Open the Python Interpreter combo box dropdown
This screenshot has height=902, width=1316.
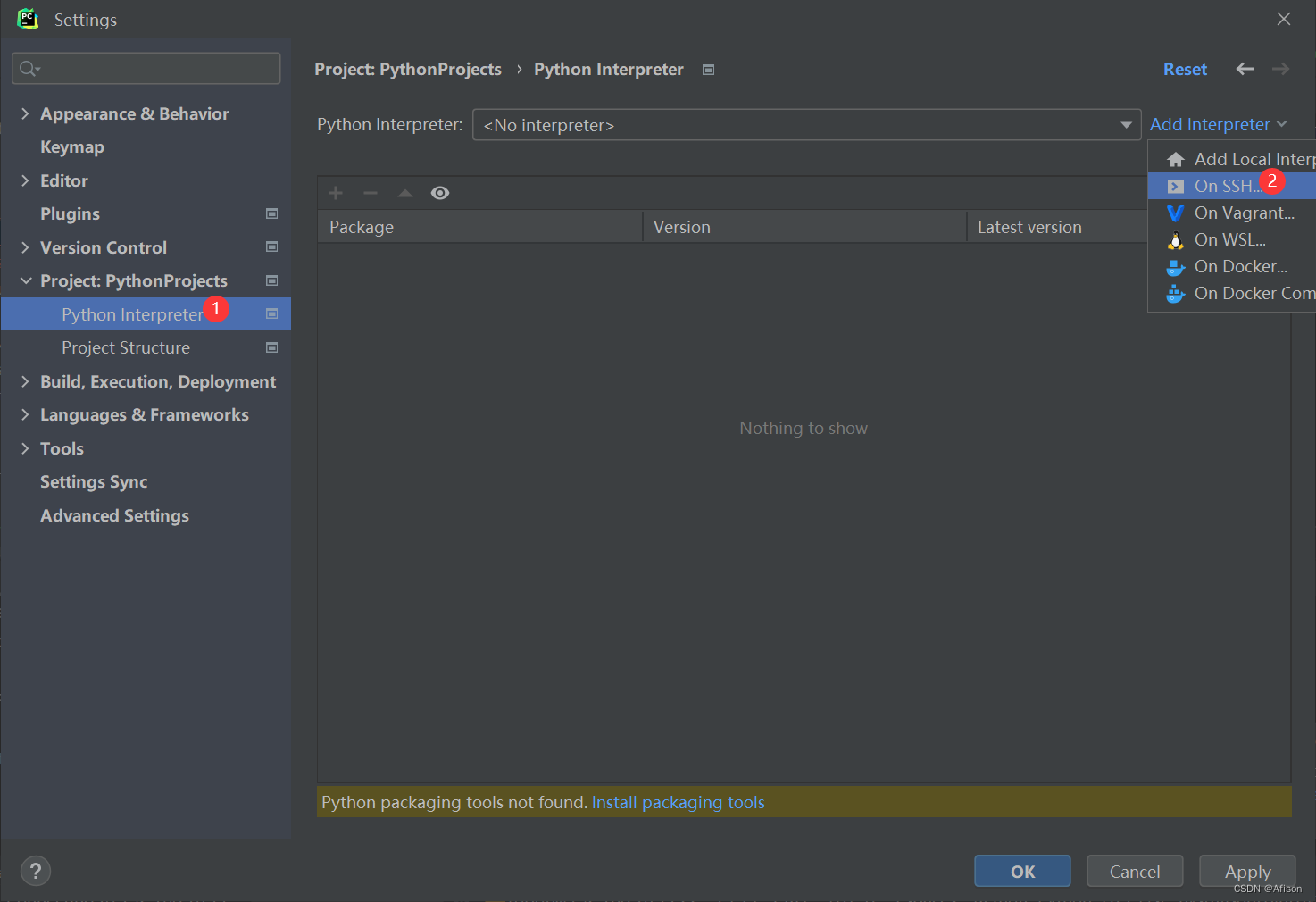pyautogui.click(x=807, y=125)
